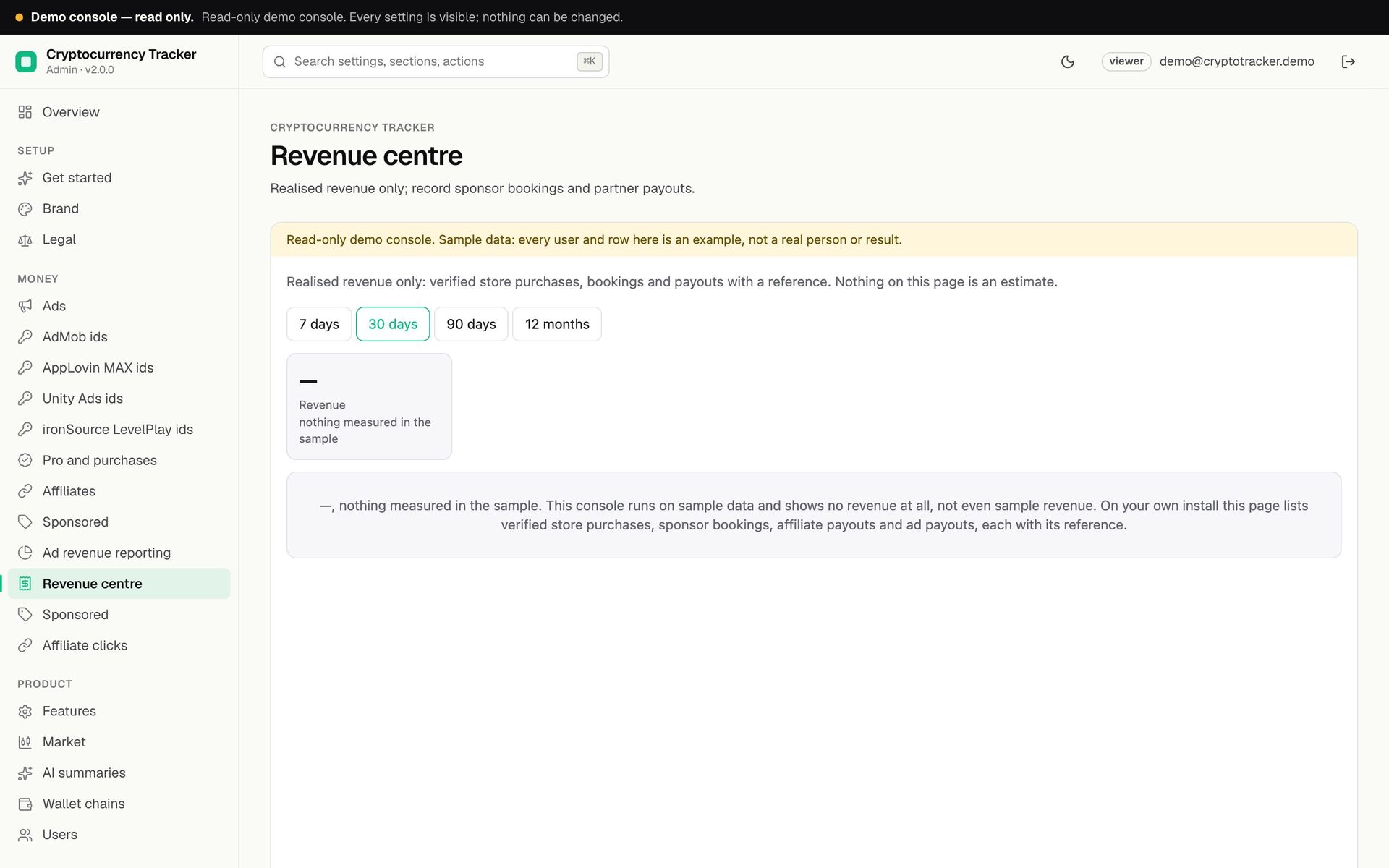Click Admin · v2.0.0 version text
Screen dimensions: 1389x868
(80, 70)
